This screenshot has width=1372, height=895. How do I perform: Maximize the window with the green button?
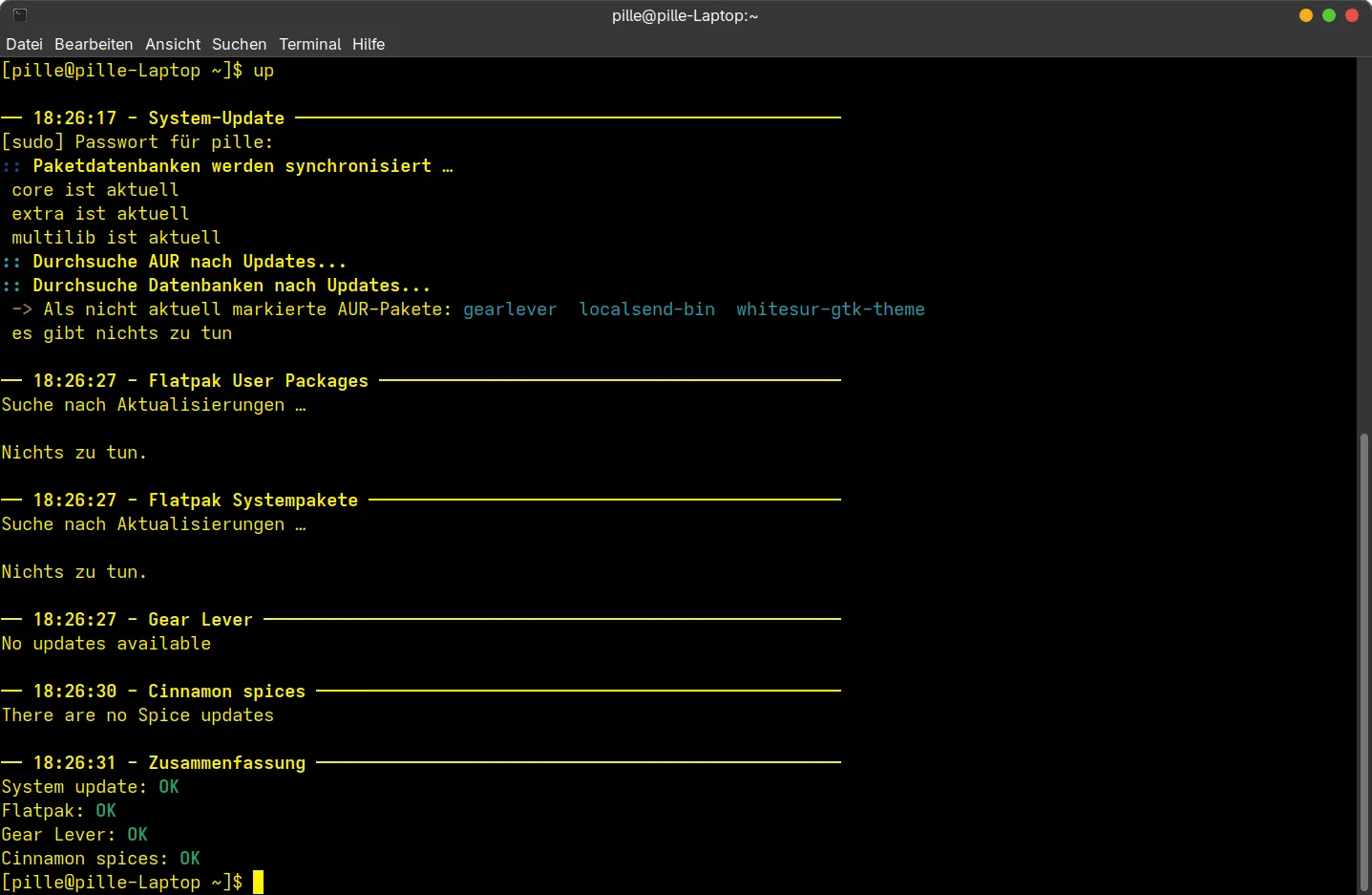[1329, 15]
